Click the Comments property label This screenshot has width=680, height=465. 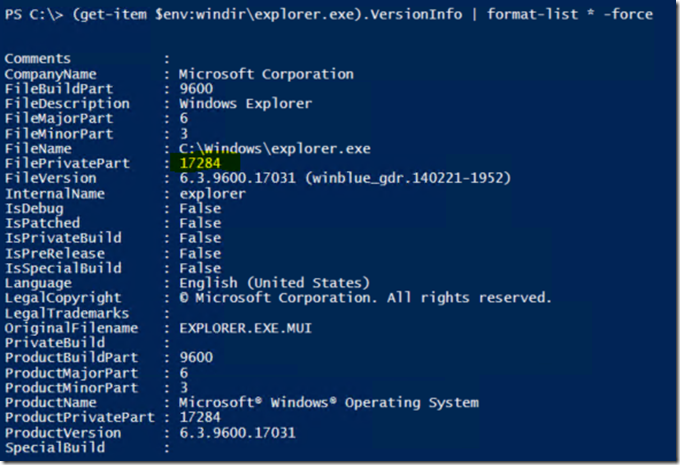tap(38, 59)
